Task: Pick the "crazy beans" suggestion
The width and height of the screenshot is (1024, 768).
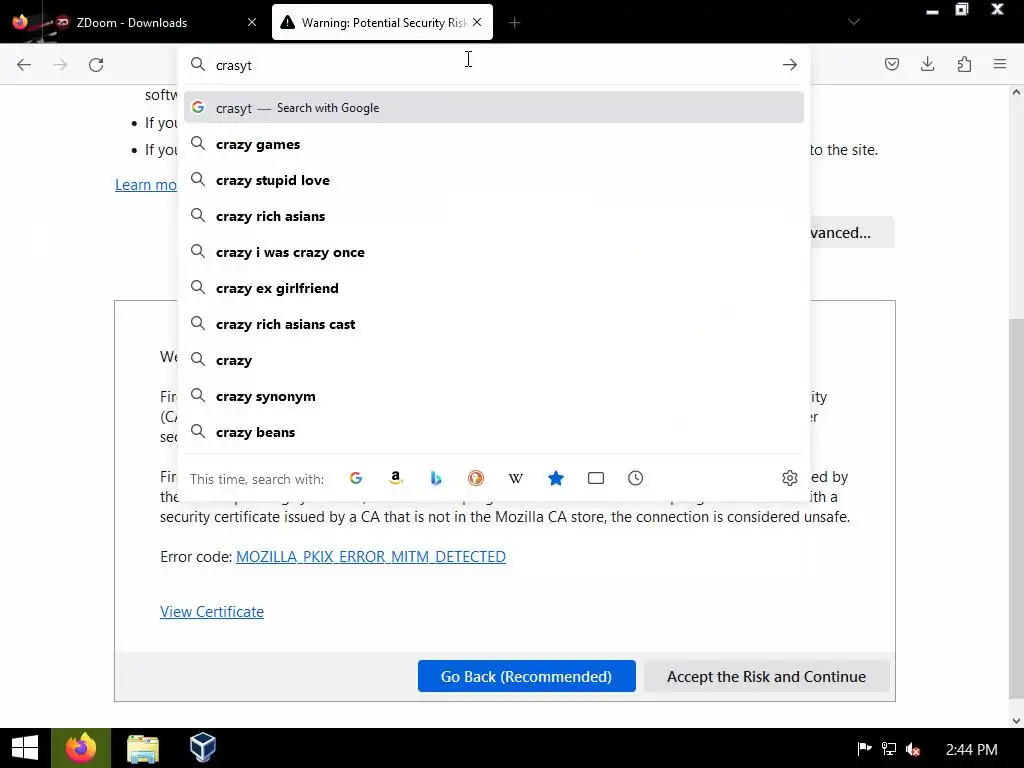Action: click(x=494, y=432)
